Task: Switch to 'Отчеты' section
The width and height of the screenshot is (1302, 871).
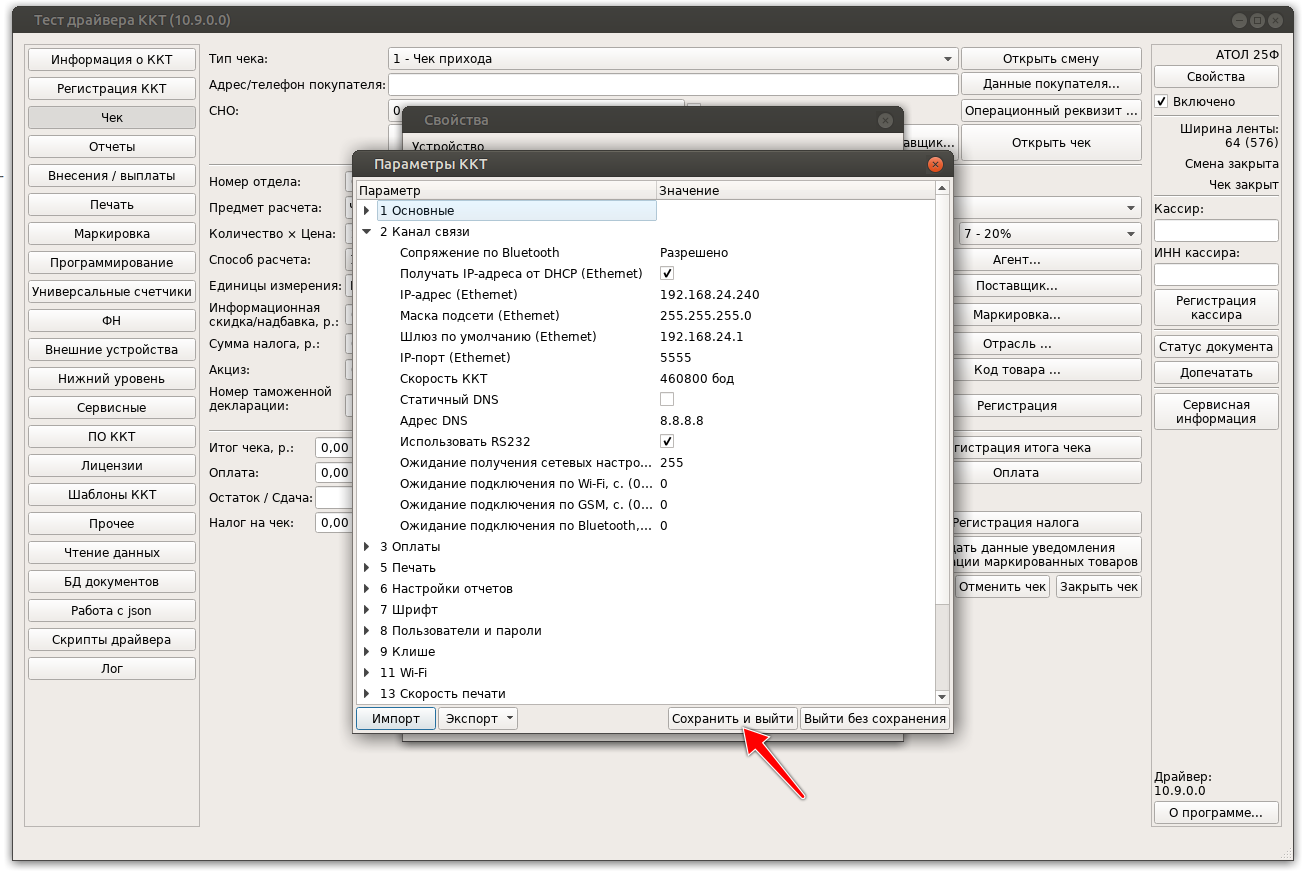Action: pyautogui.click(x=112, y=146)
